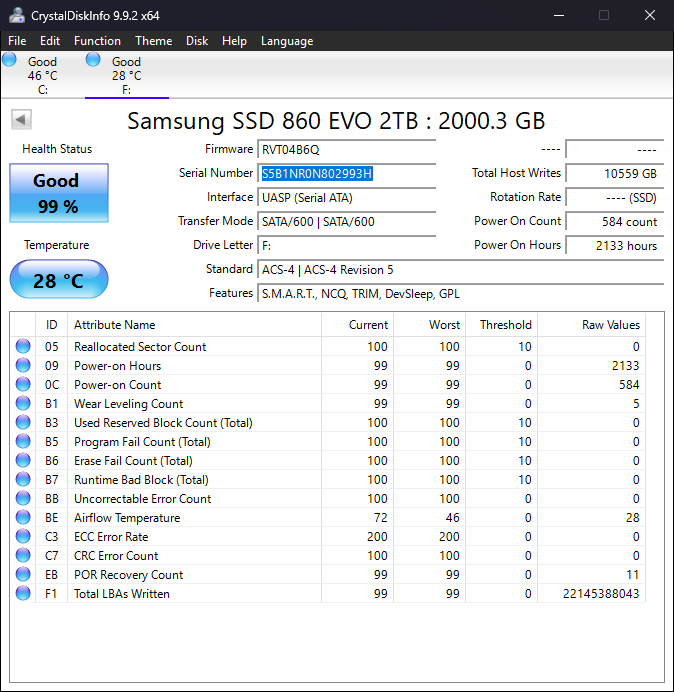Click the CRC Error Count attribute name

click(x=116, y=556)
